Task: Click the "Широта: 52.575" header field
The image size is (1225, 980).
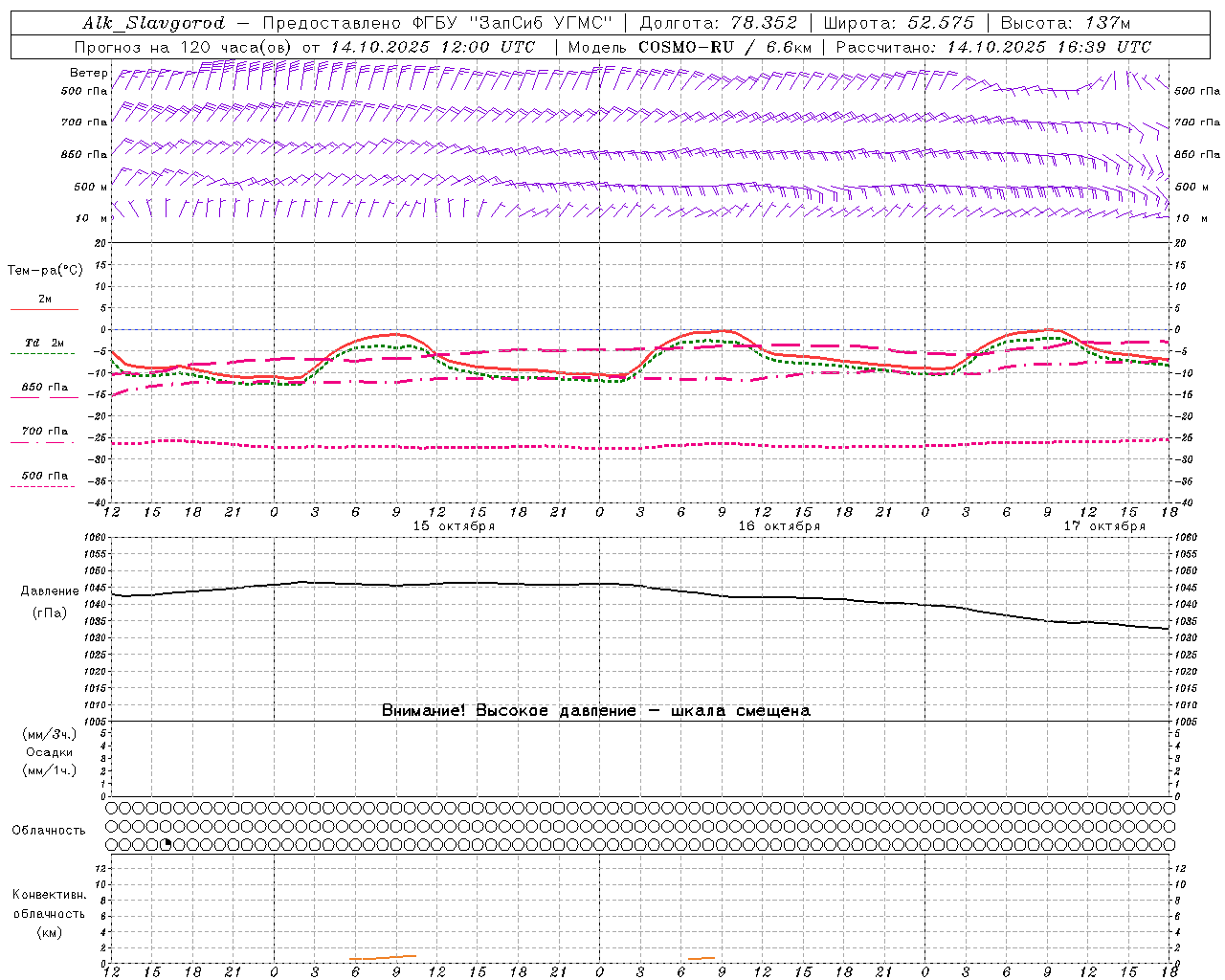Action: click(899, 23)
